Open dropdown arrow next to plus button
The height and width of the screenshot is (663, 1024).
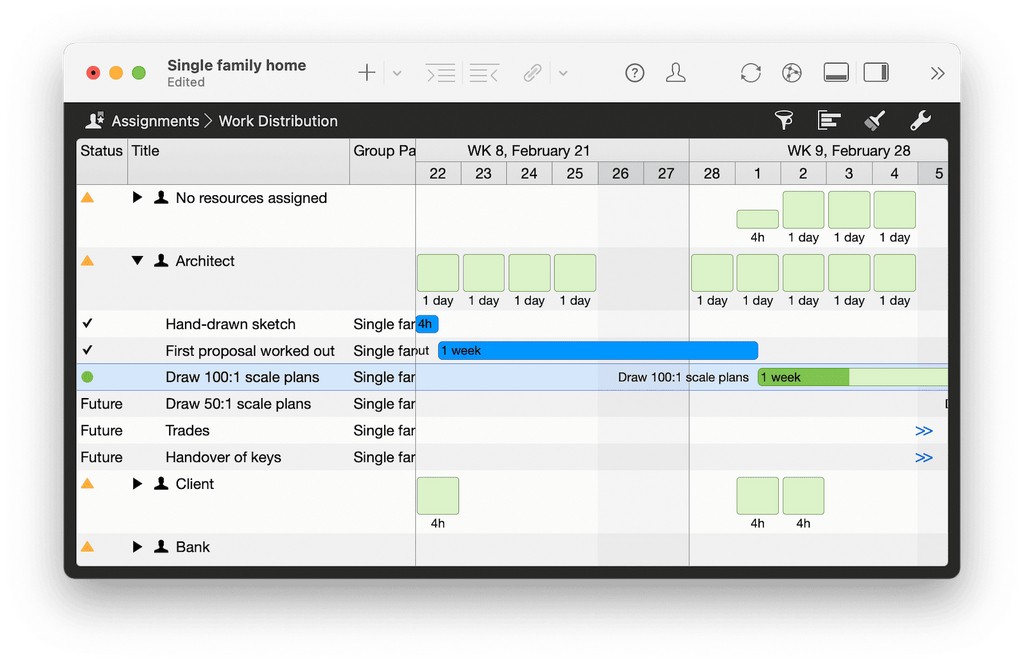coord(397,73)
